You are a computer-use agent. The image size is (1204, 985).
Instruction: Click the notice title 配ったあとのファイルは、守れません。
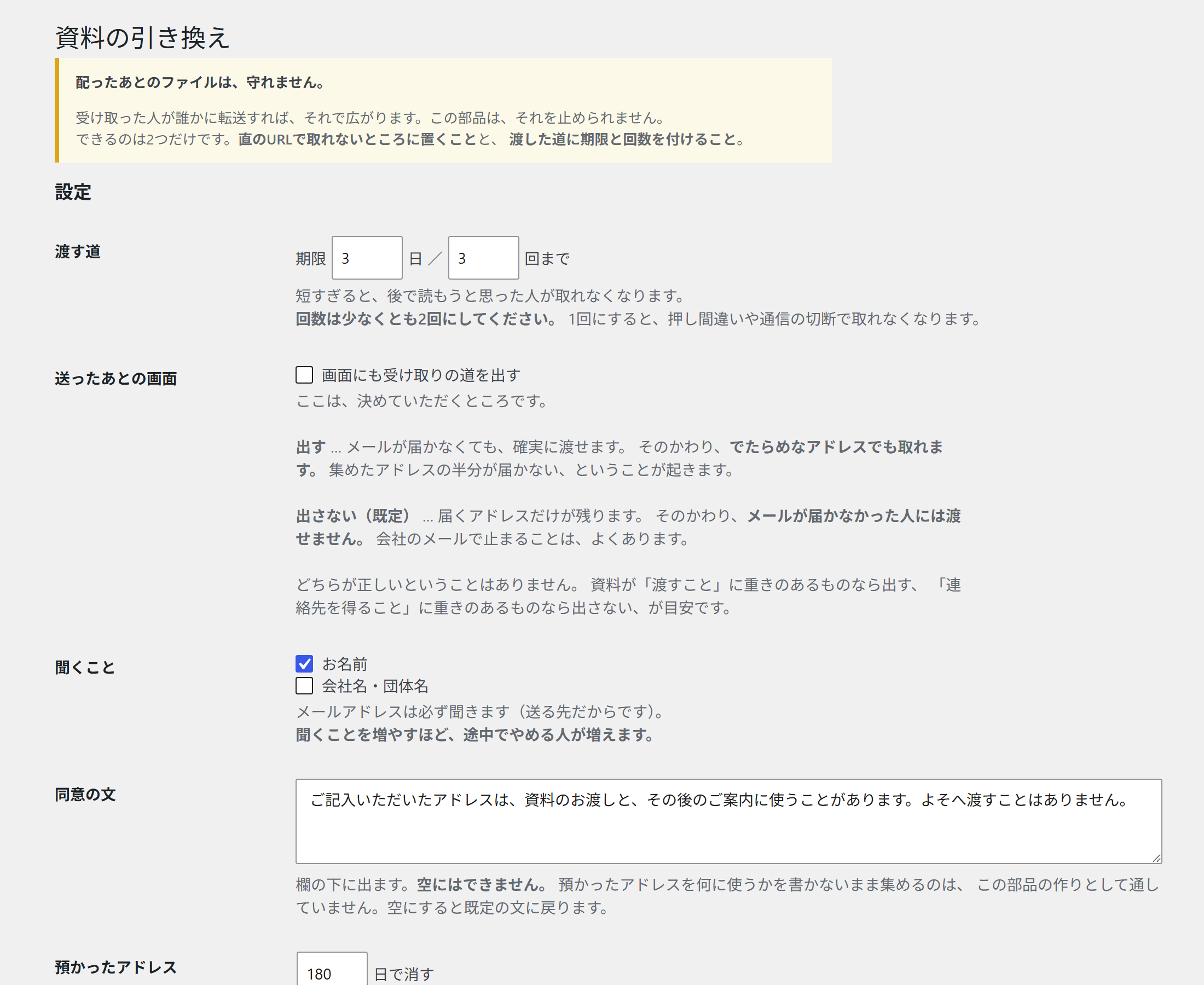click(200, 82)
